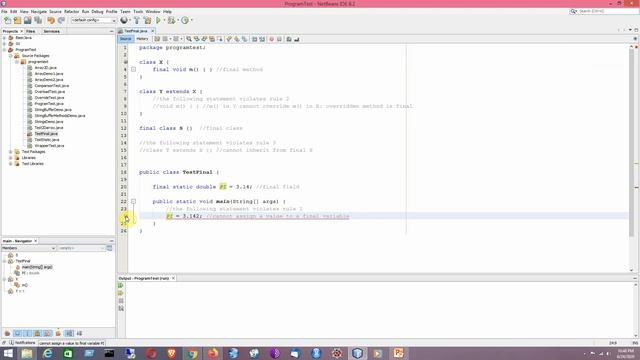Open WrapperTest.java in project tree

pyautogui.click(x=49, y=146)
